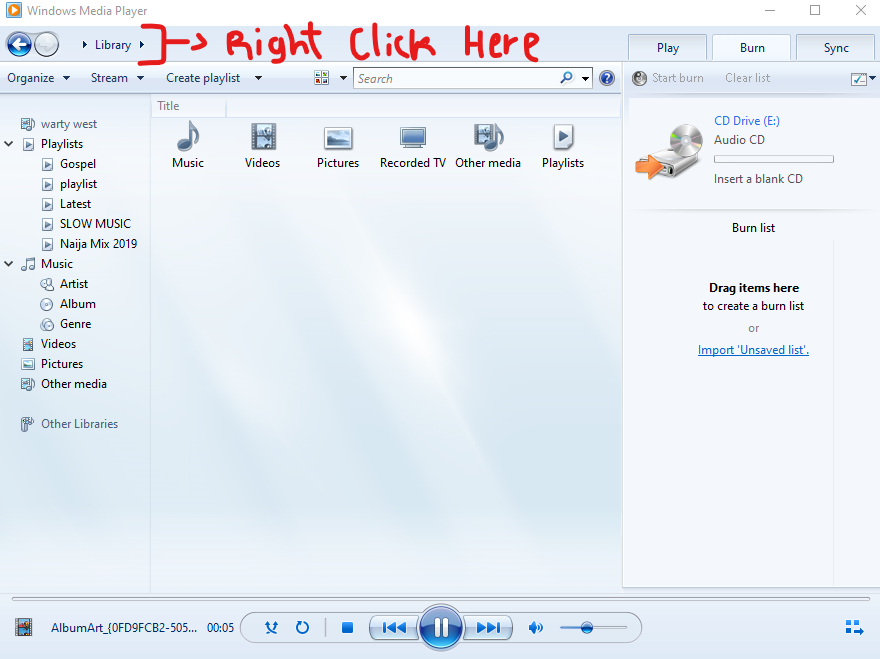Viewport: 880px width, 659px height.
Task: Select Artist under Music
Action: 74,284
